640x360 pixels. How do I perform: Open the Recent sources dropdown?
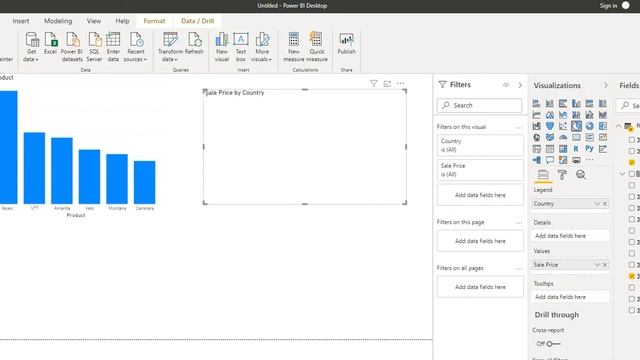(x=136, y=47)
